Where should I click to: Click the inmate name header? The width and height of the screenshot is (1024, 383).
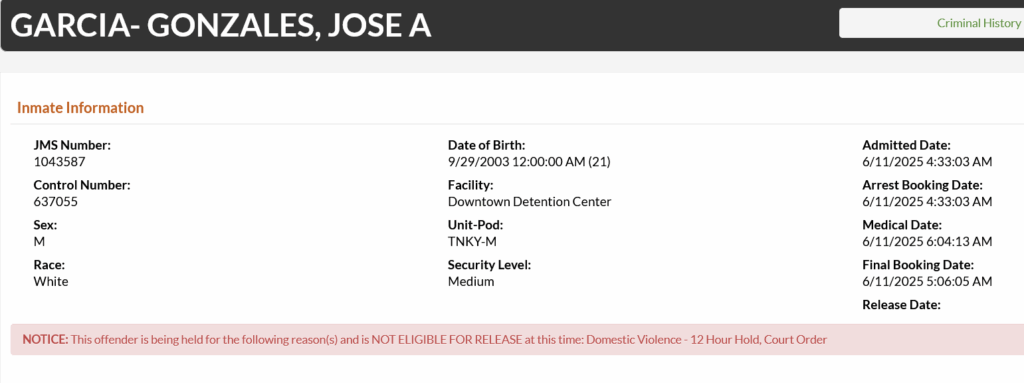coord(220,25)
